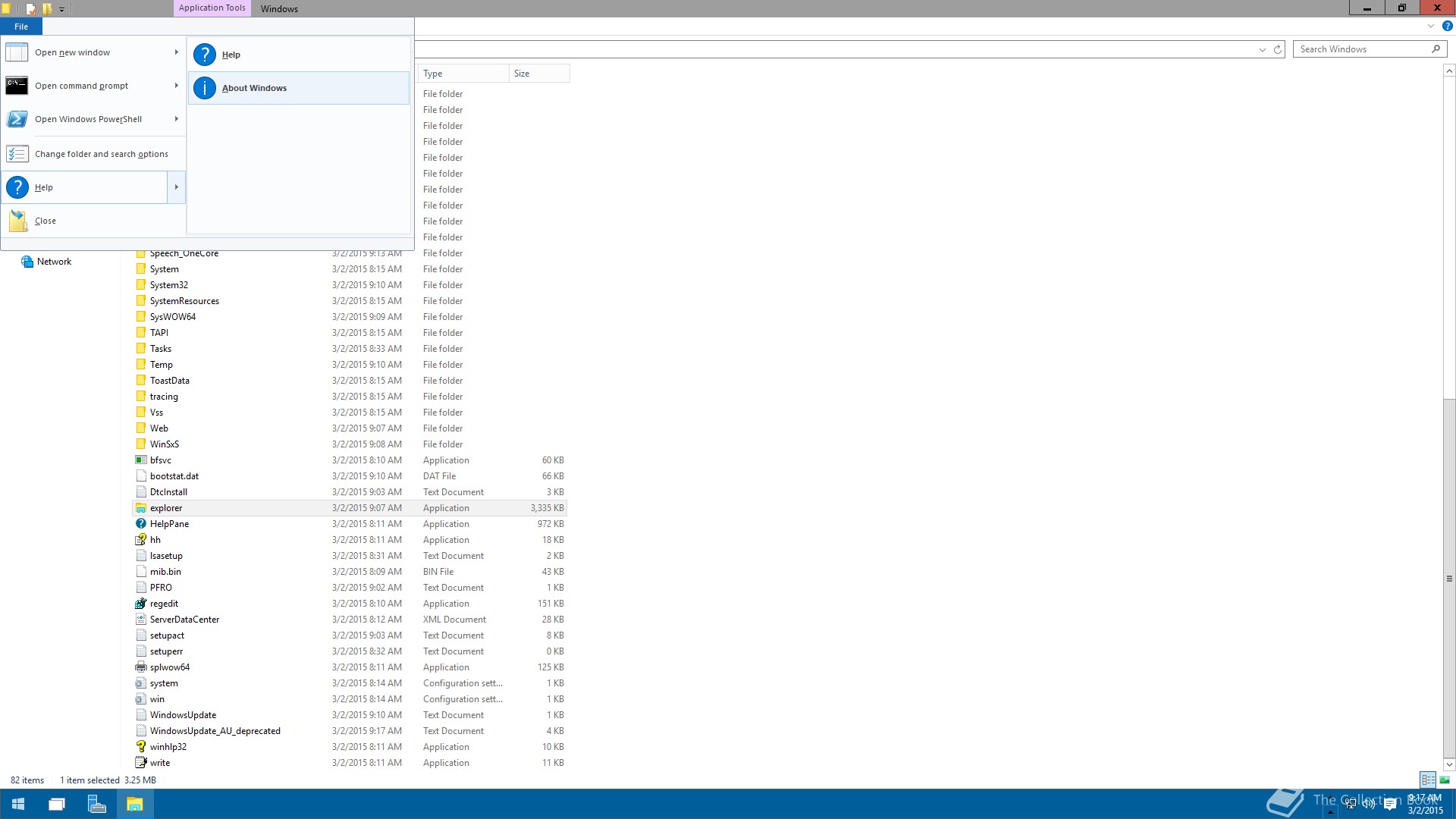The height and width of the screenshot is (819, 1456).
Task: Click the scroll up arrow of file list
Action: (1449, 71)
